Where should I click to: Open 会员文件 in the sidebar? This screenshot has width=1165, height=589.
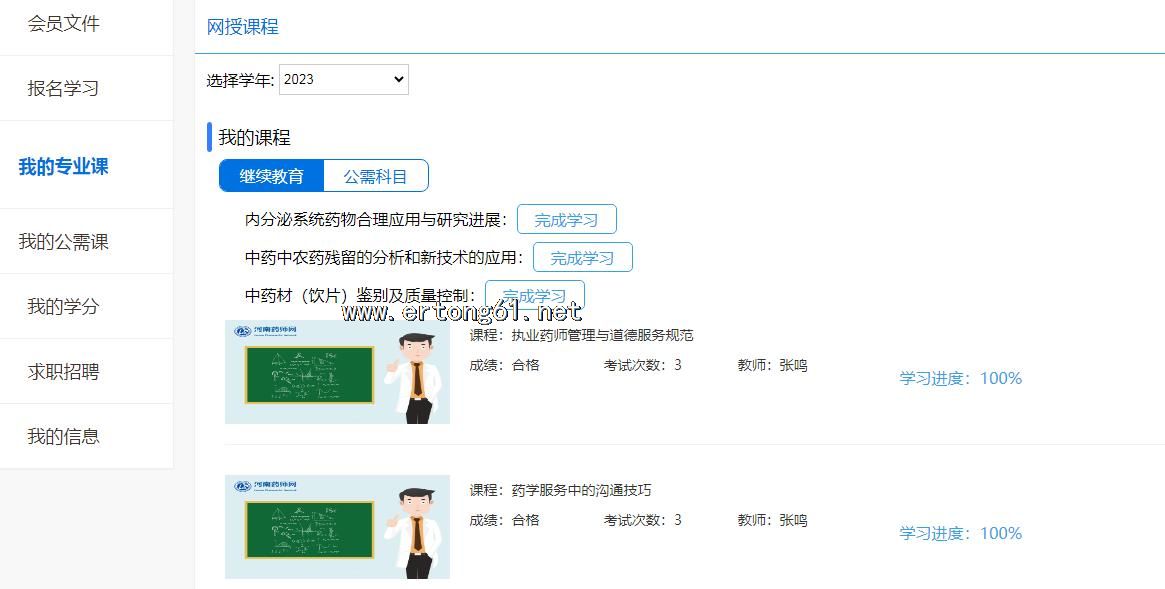(64, 23)
